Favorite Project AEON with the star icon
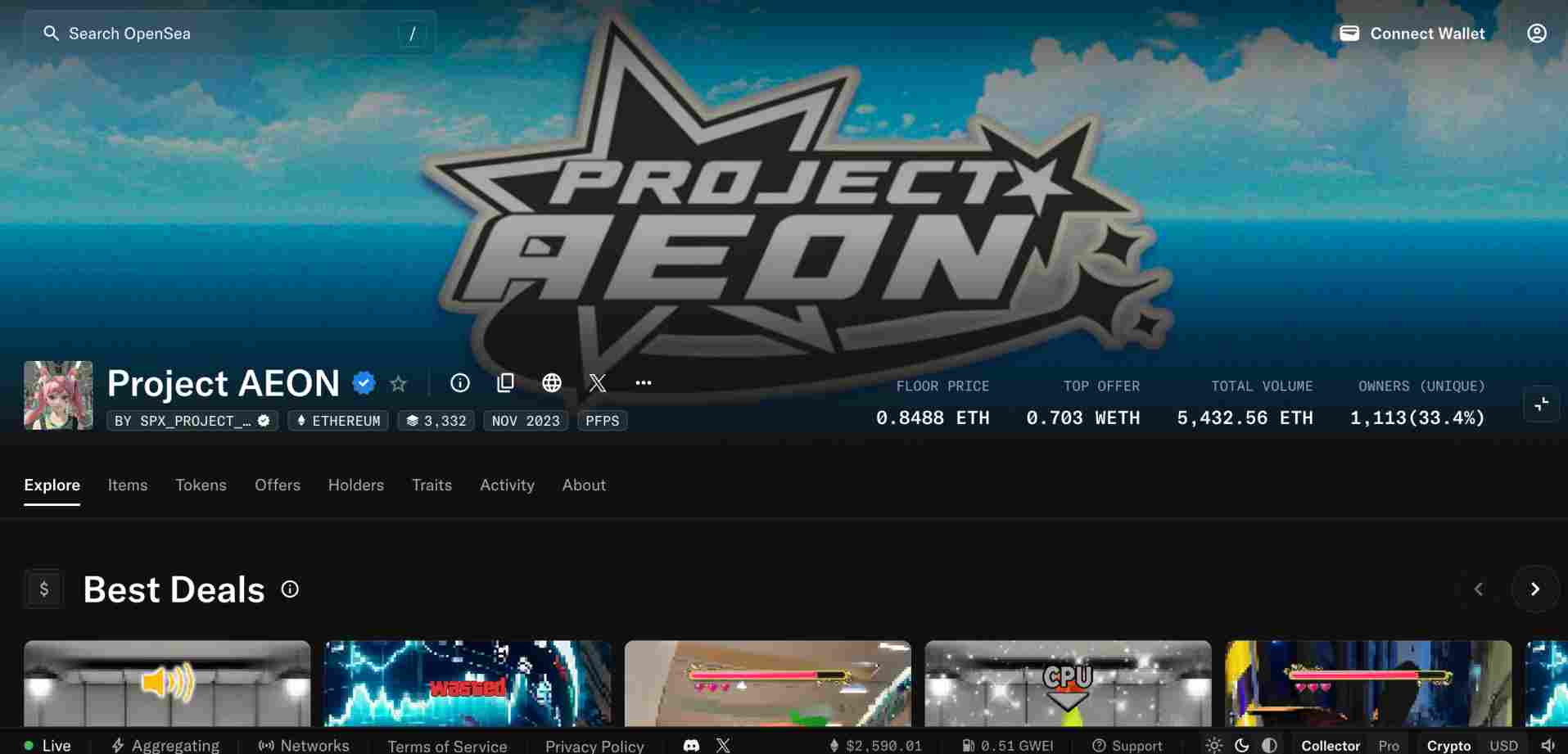 (399, 383)
